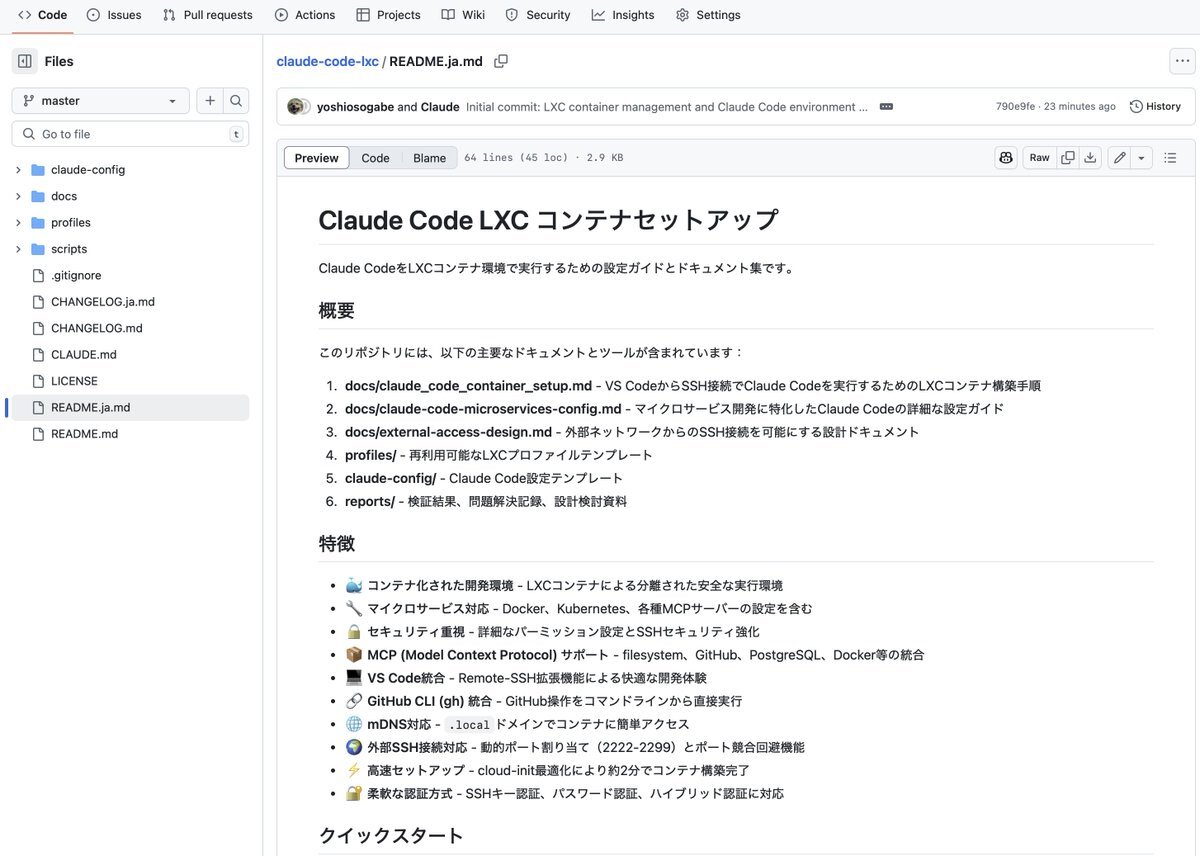Expand the claude-config folder chevron
1200x856 pixels.
click(x=18, y=170)
